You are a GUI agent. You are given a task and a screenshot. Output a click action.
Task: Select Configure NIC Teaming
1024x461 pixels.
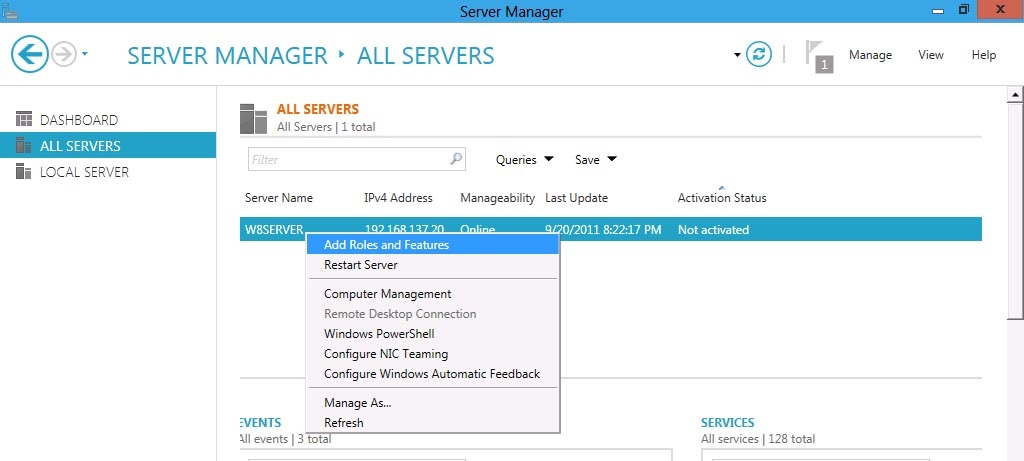tap(432, 355)
